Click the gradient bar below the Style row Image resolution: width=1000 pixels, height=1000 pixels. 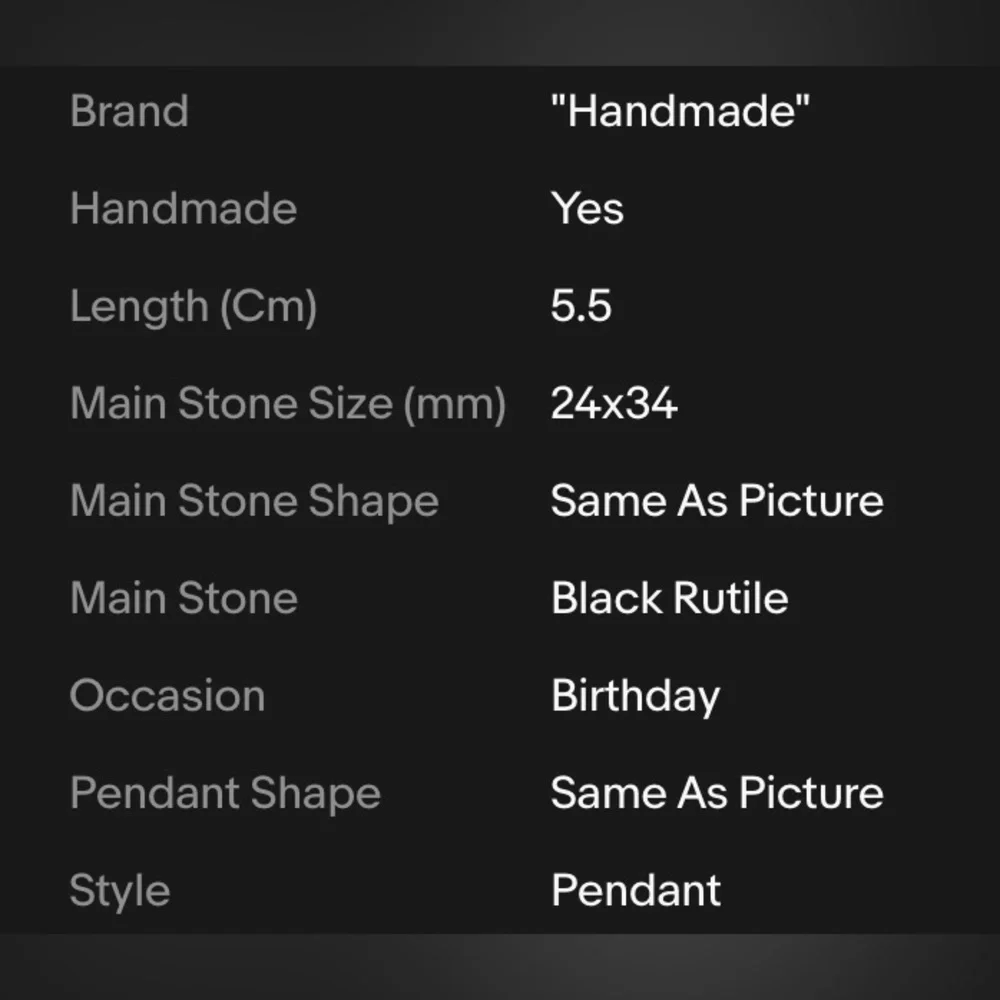tap(500, 967)
